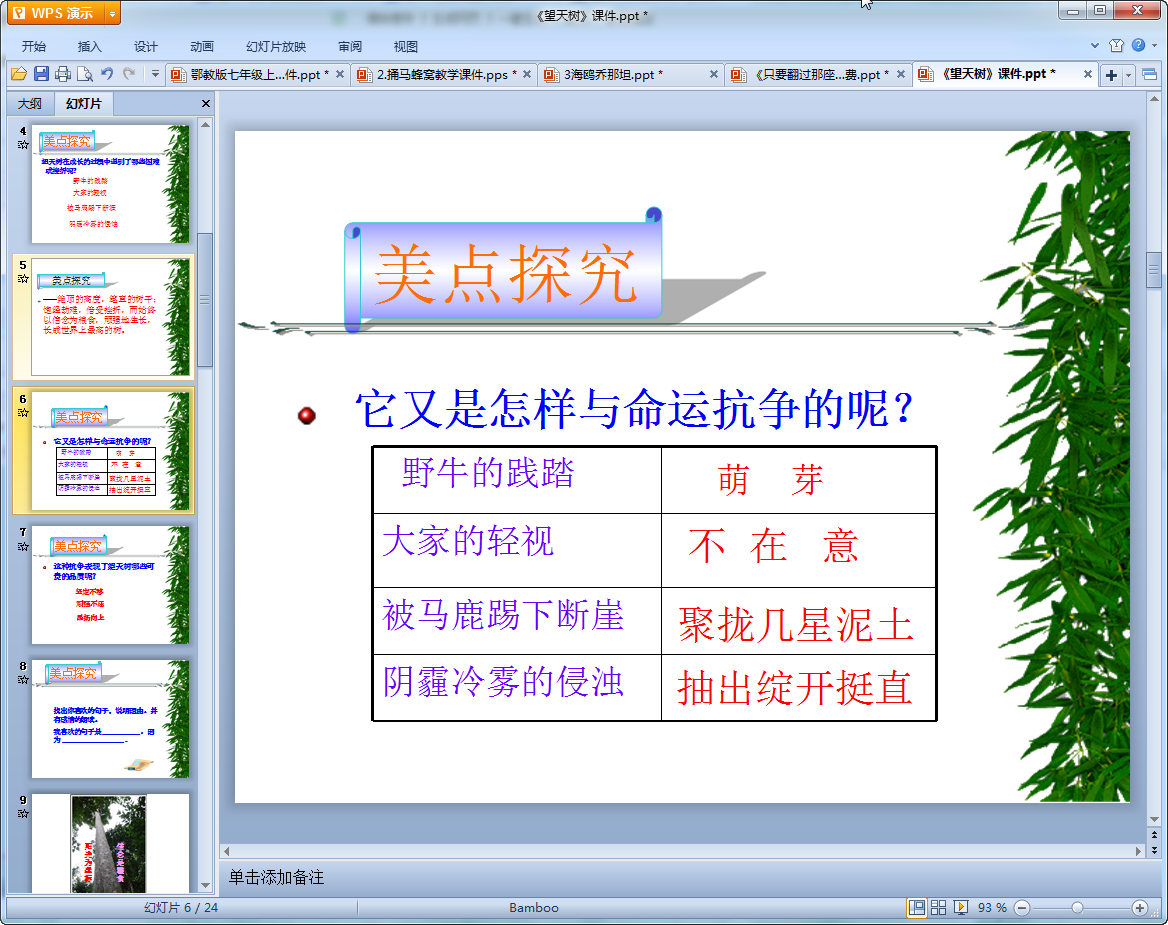Close the 《只要翻过那座...费.ppt tab
This screenshot has height=925, width=1168.
(901, 74)
